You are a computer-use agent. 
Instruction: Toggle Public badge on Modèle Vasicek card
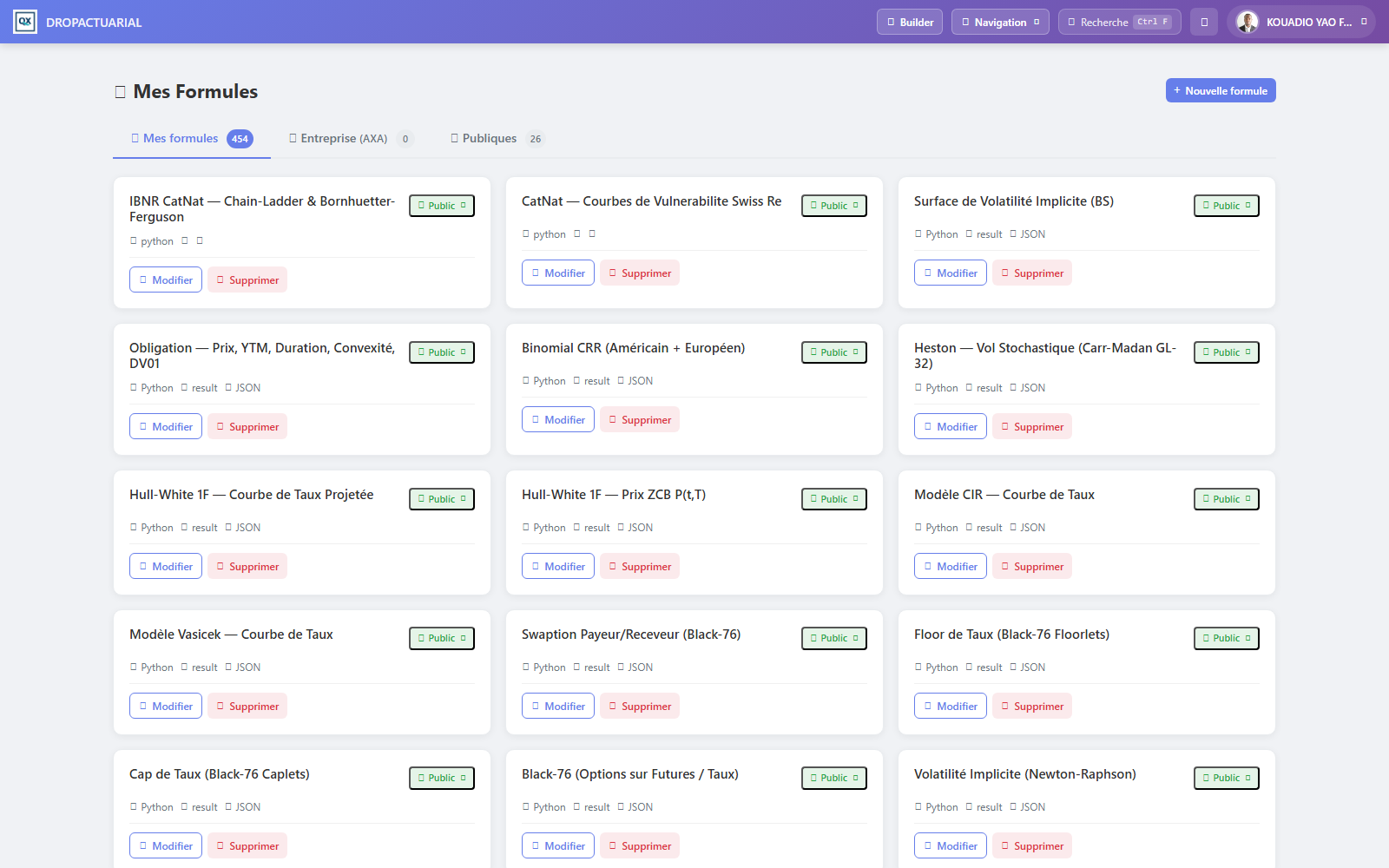pos(442,638)
